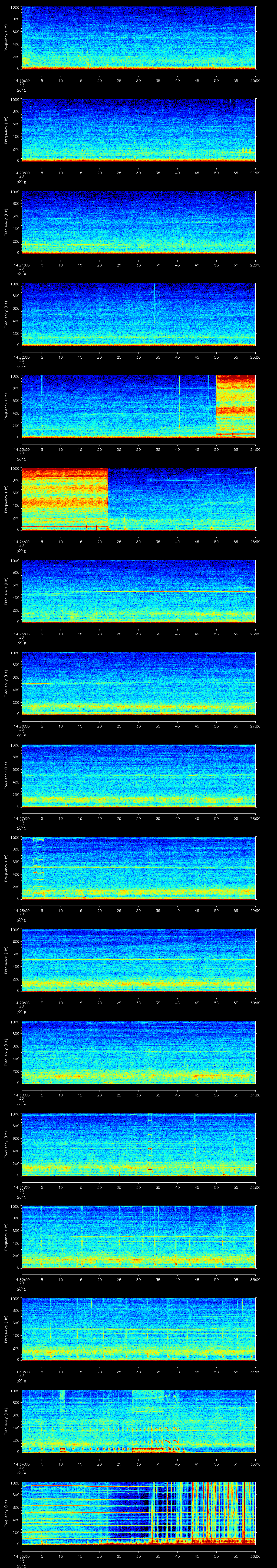Click the spectrogram panel starting at 14:19:00
This screenshot has width=277, height=1568.
pyautogui.click(x=138, y=38)
